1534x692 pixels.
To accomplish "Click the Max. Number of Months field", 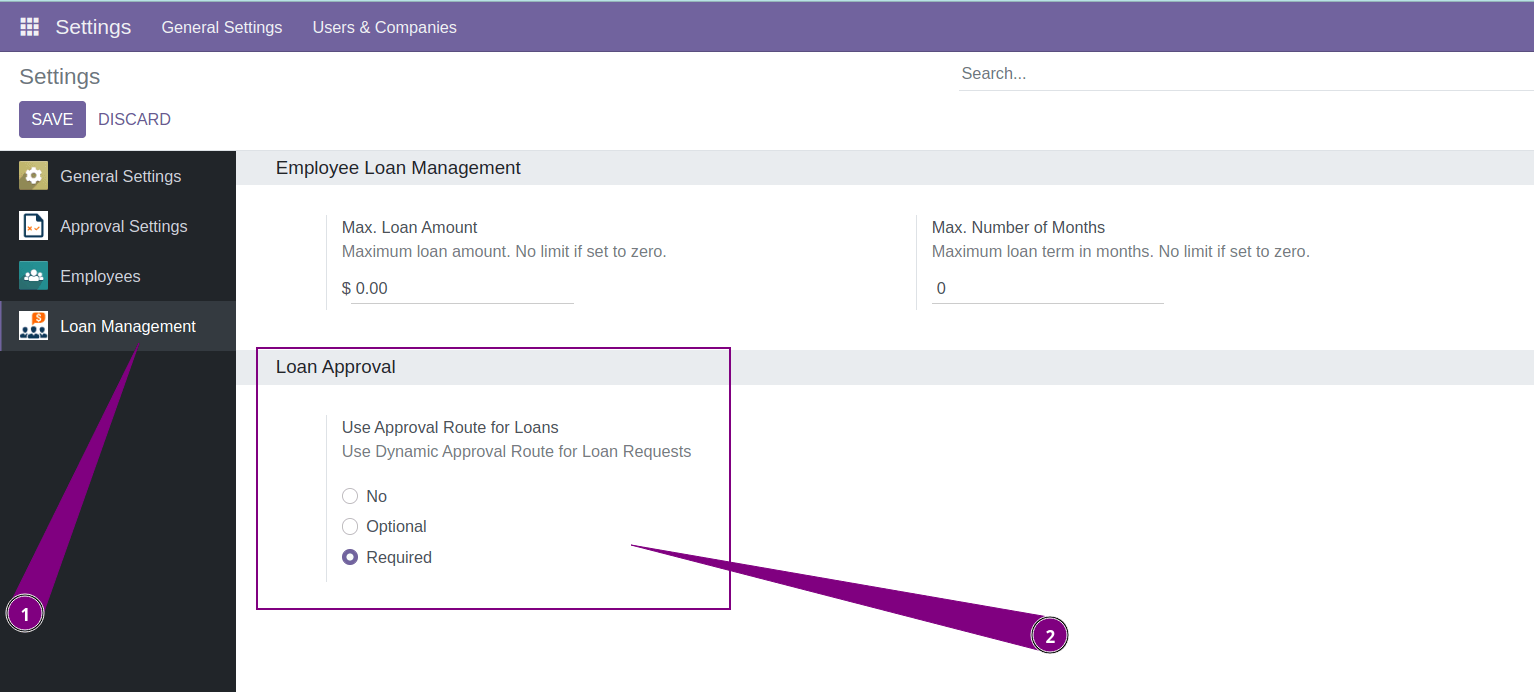I will pyautogui.click(x=1045, y=288).
